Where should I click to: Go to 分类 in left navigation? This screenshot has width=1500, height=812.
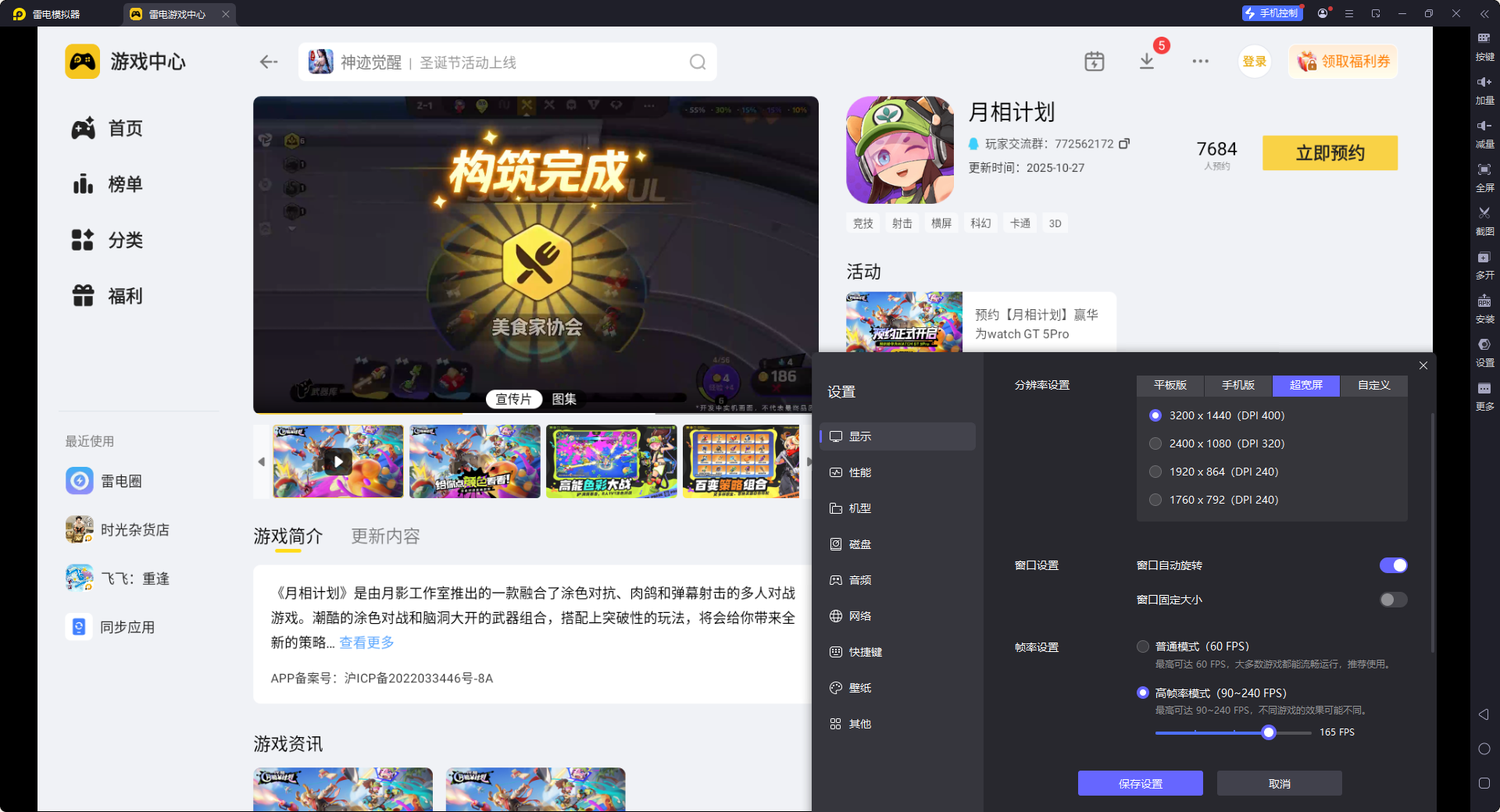click(107, 240)
